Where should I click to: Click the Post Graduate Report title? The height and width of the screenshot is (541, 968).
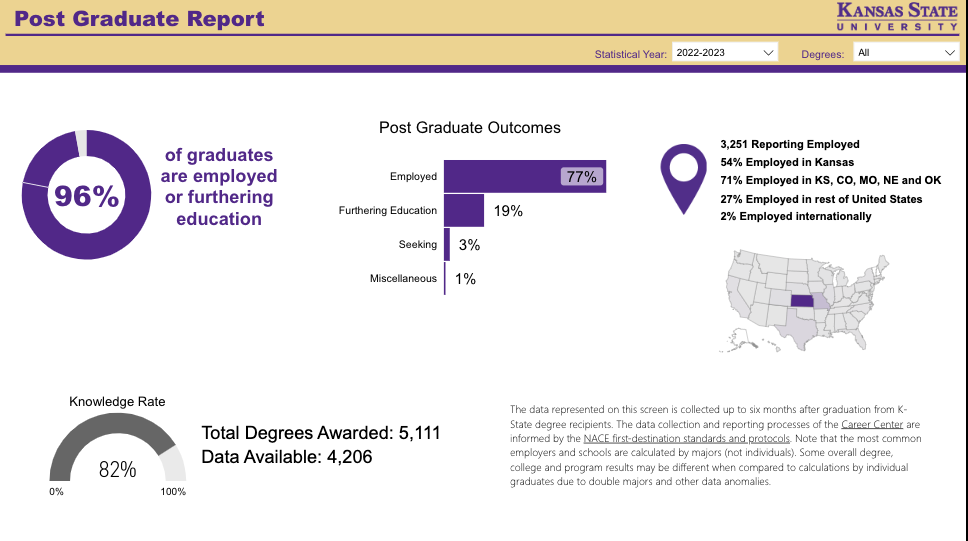[140, 19]
